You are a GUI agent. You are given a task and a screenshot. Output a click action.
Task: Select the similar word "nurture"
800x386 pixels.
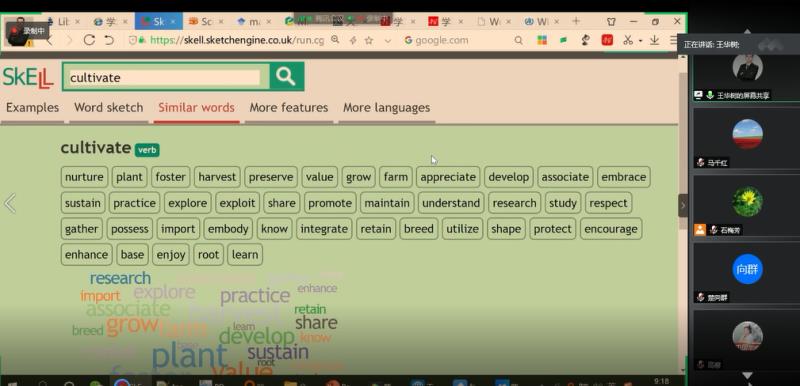(x=84, y=177)
